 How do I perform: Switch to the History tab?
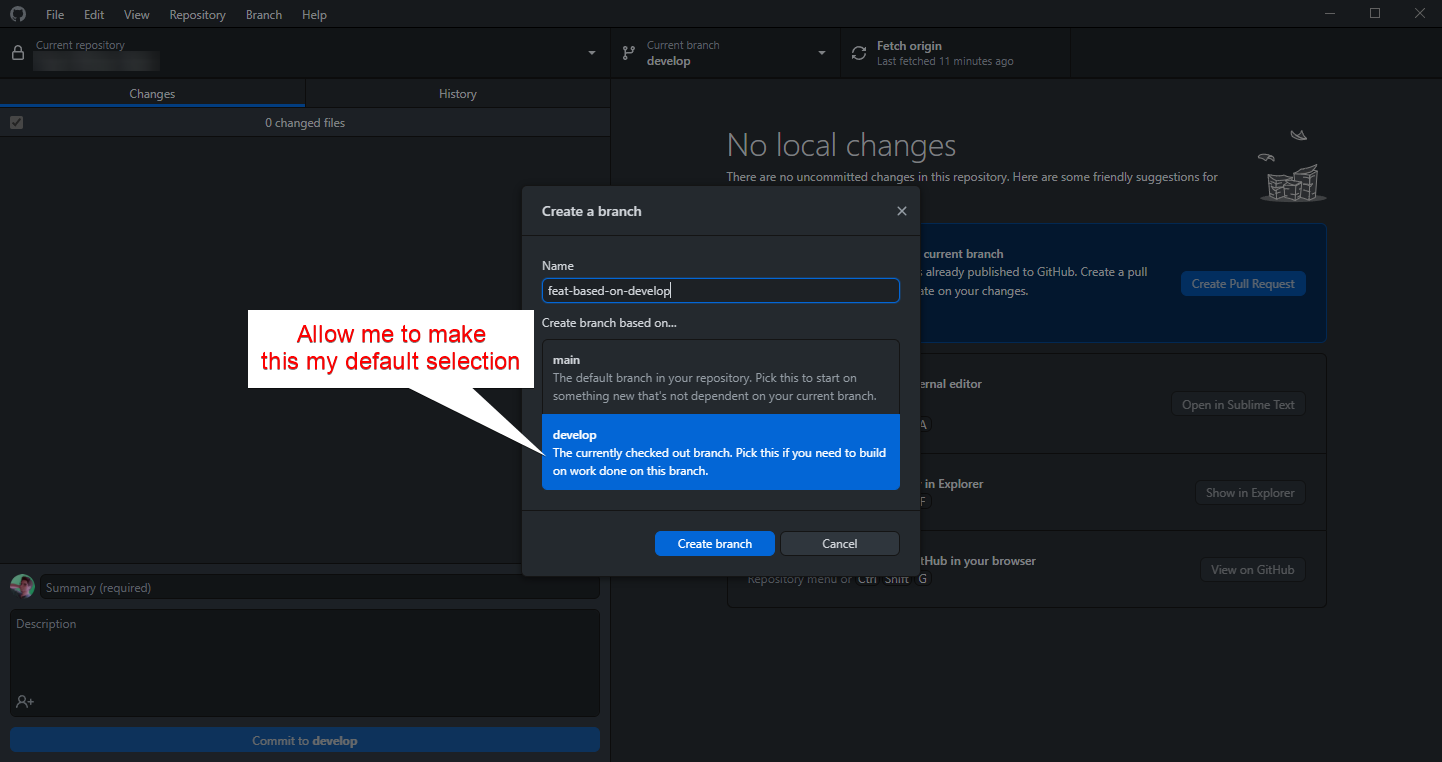(x=457, y=93)
